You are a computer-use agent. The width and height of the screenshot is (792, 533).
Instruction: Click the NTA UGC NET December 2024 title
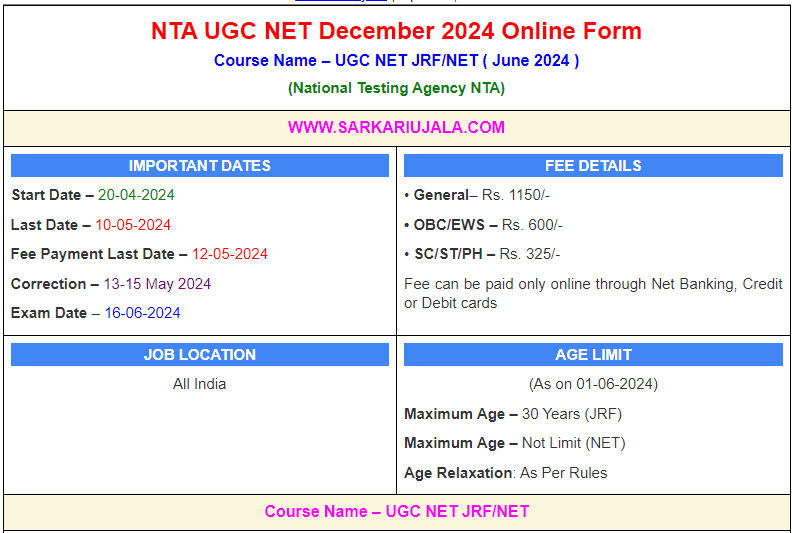click(396, 31)
